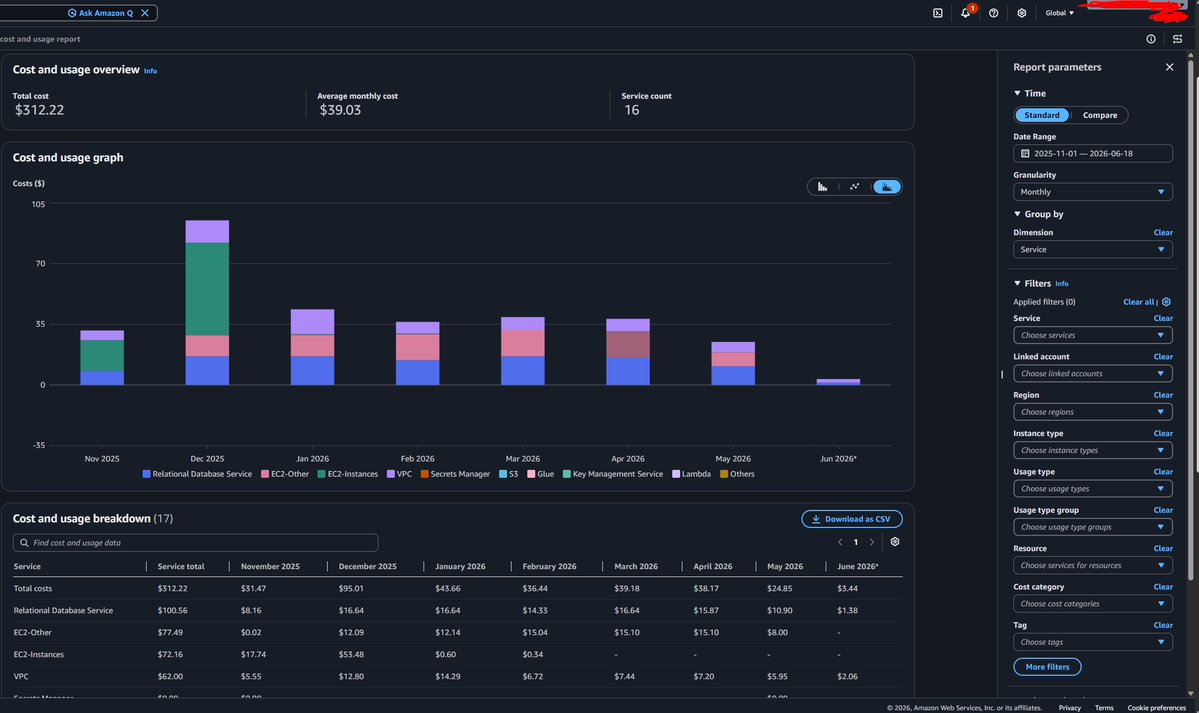The image size is (1199, 713).
Task: Select the Standard time mode
Action: (1041, 115)
